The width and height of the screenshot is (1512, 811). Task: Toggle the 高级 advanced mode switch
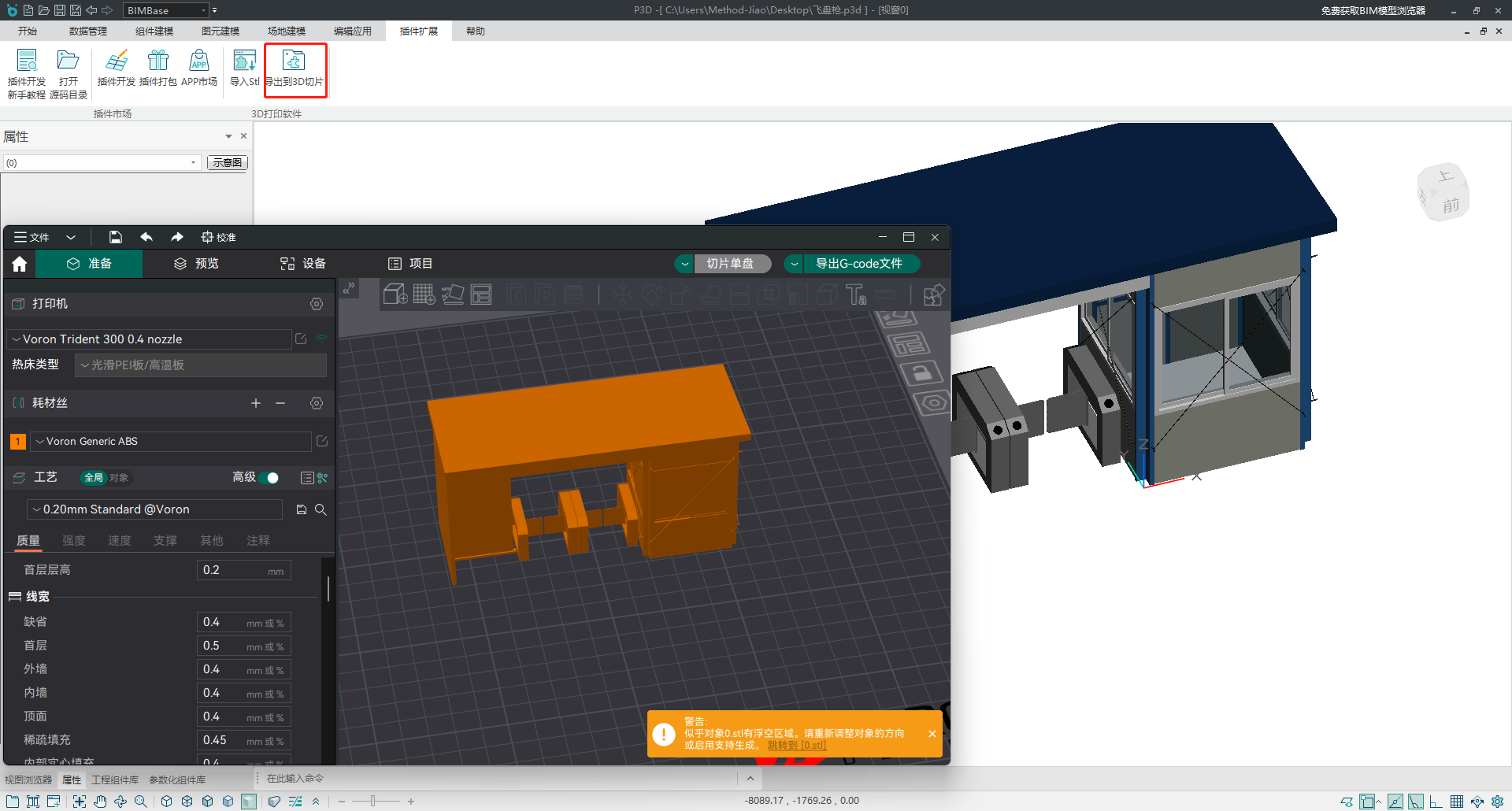269,478
